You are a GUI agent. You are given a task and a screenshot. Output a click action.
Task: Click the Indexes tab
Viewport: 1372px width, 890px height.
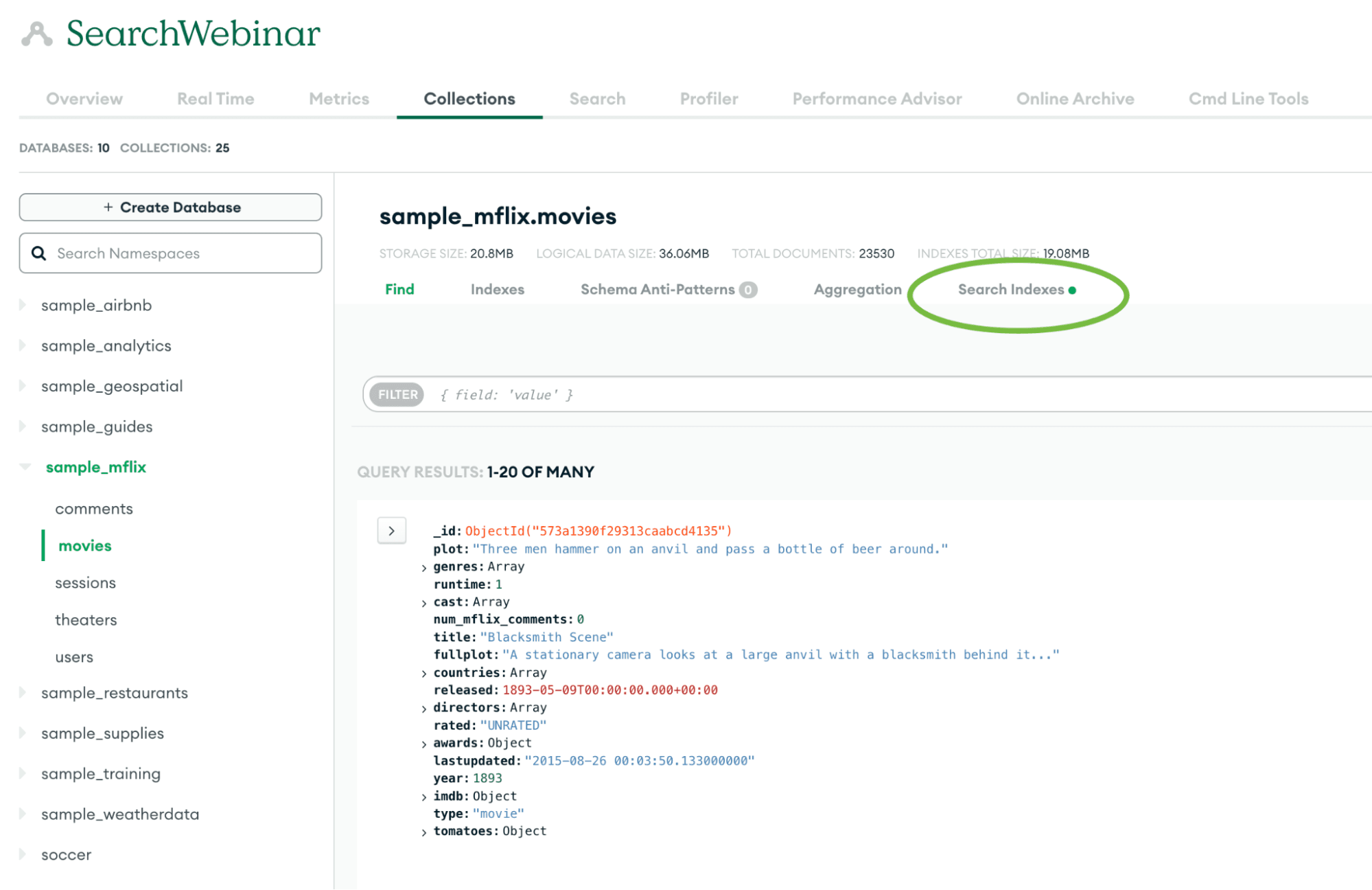click(x=497, y=289)
